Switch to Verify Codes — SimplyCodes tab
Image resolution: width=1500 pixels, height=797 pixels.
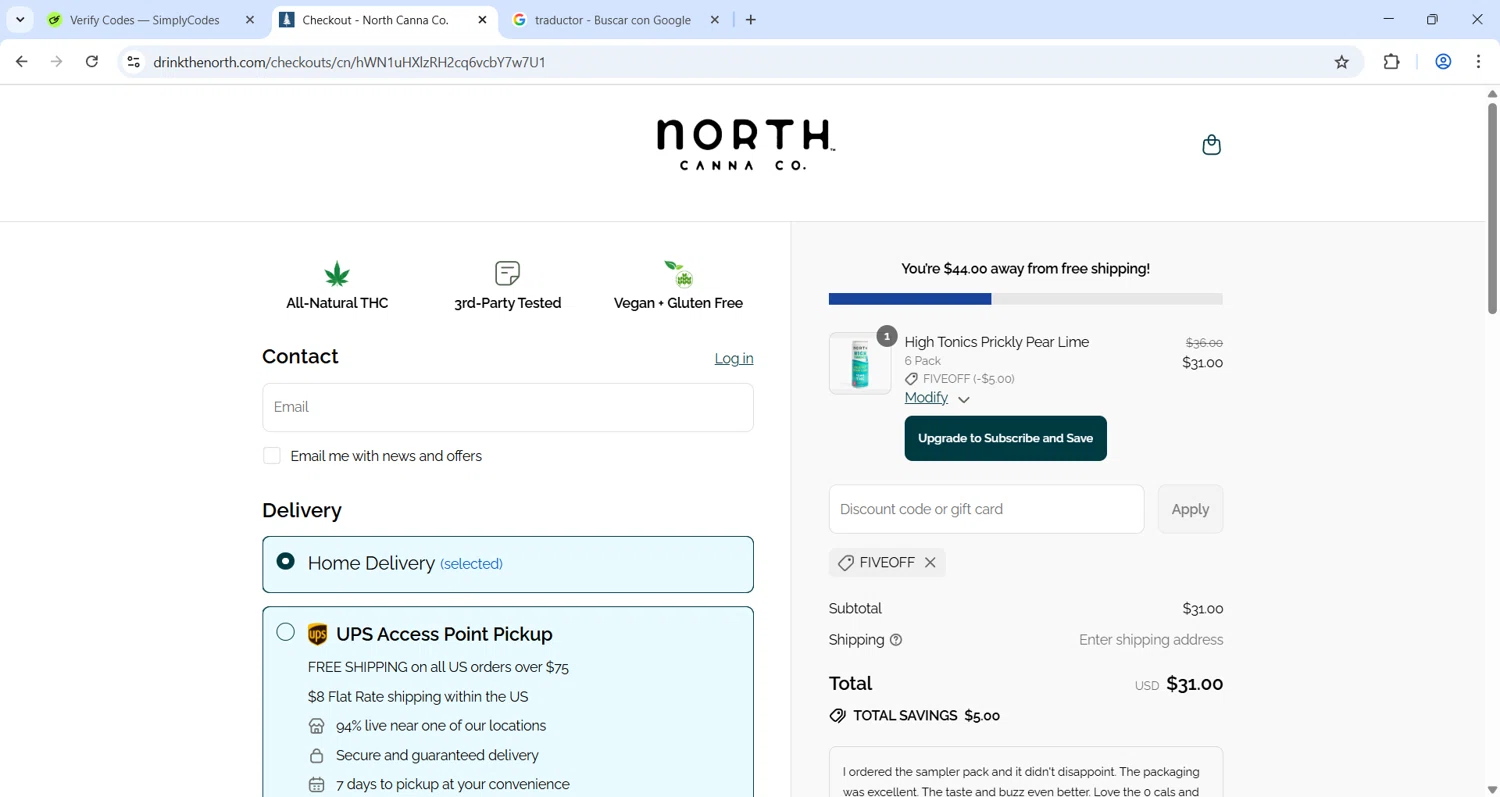point(153,20)
